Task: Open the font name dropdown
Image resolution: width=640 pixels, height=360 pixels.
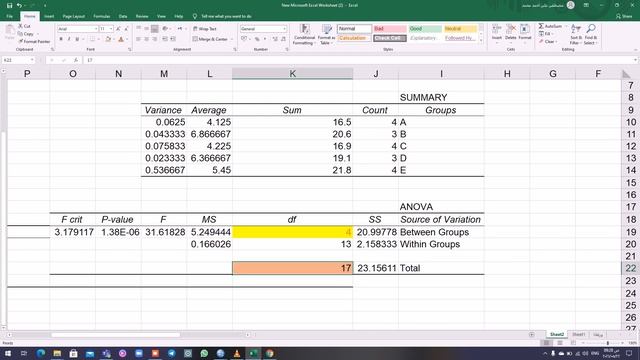Action: 96,29
